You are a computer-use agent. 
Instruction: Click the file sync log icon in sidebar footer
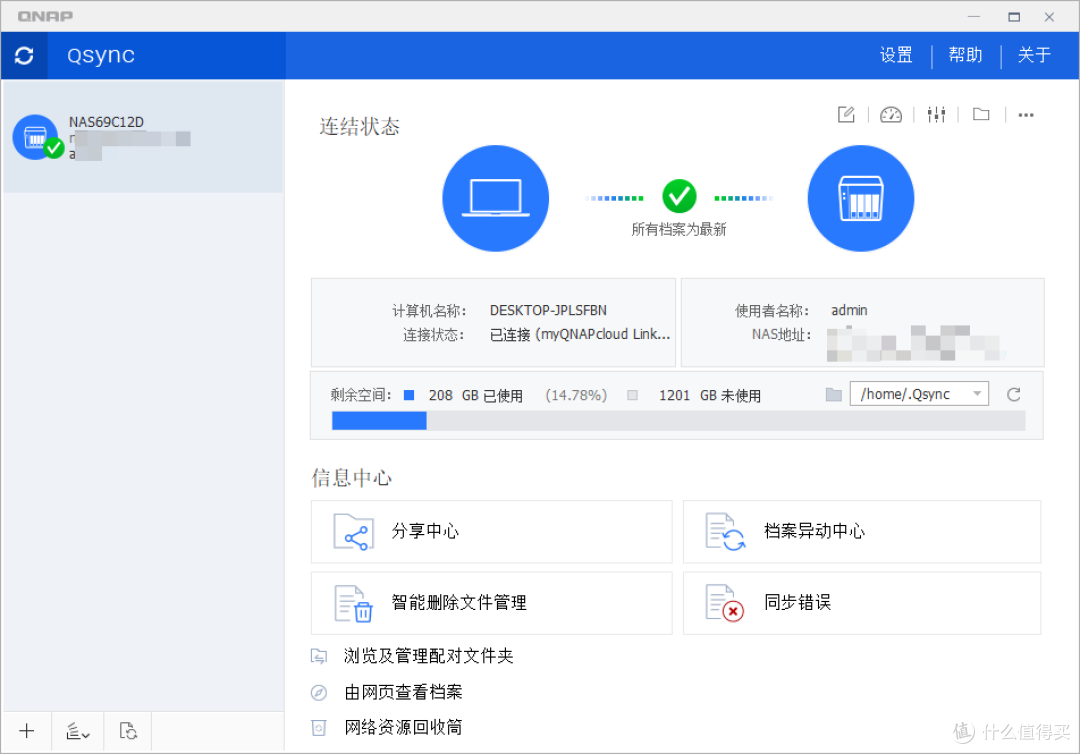(x=128, y=731)
